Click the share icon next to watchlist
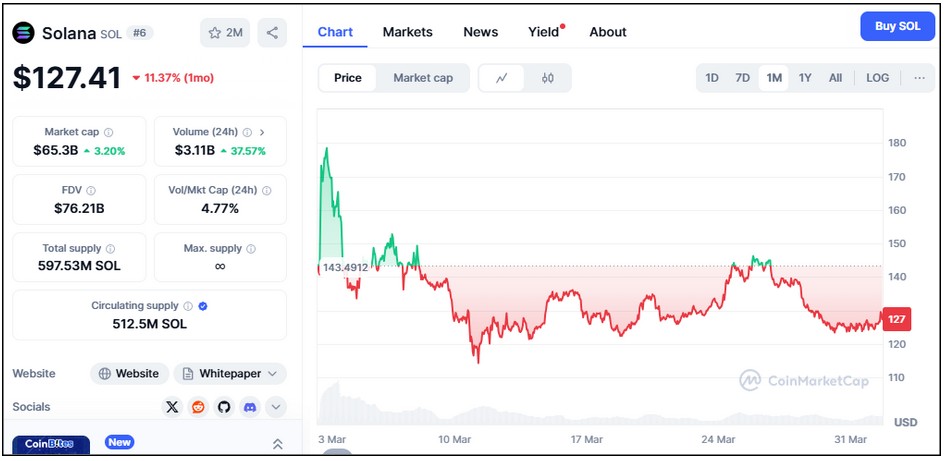 (272, 33)
